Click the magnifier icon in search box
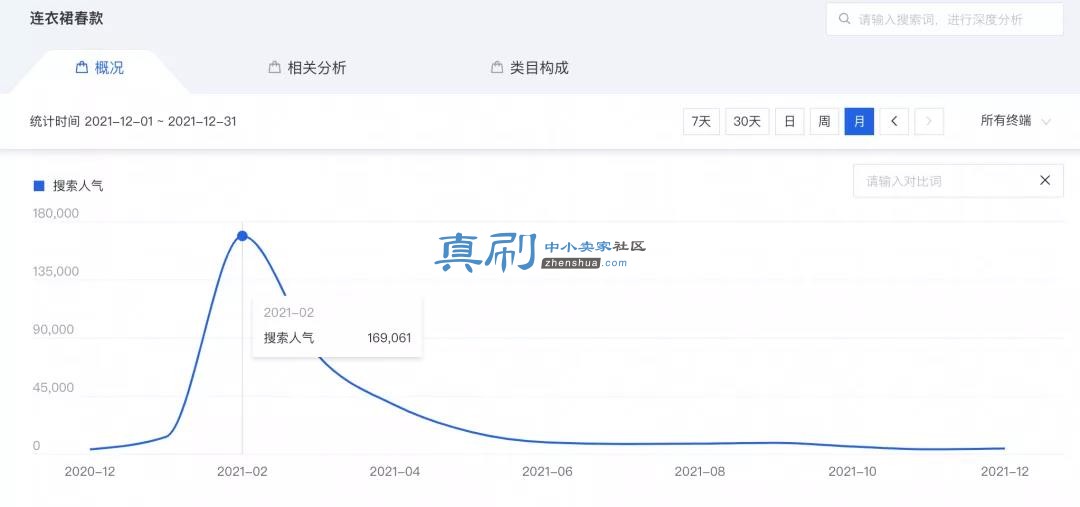The height and width of the screenshot is (507, 1080). (844, 19)
